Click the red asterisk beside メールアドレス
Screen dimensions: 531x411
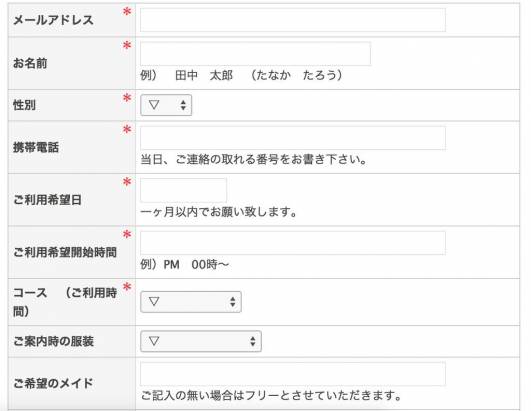127,12
